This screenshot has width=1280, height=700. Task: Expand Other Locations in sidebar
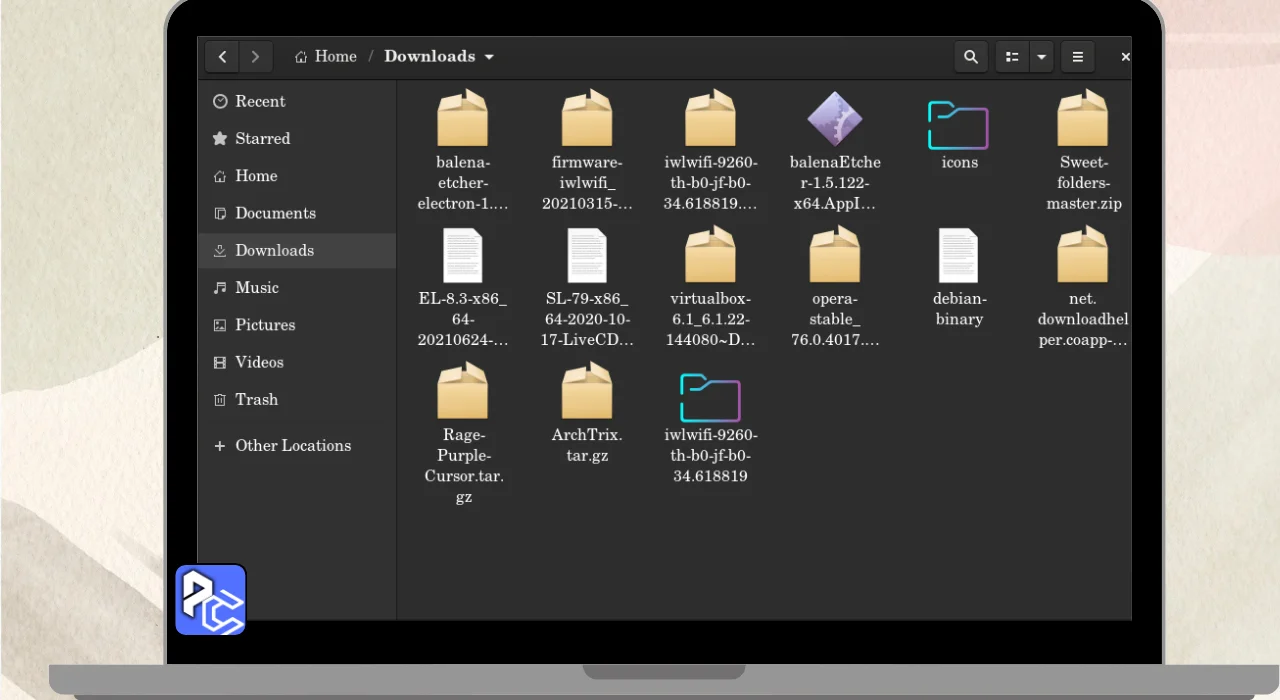tap(292, 446)
